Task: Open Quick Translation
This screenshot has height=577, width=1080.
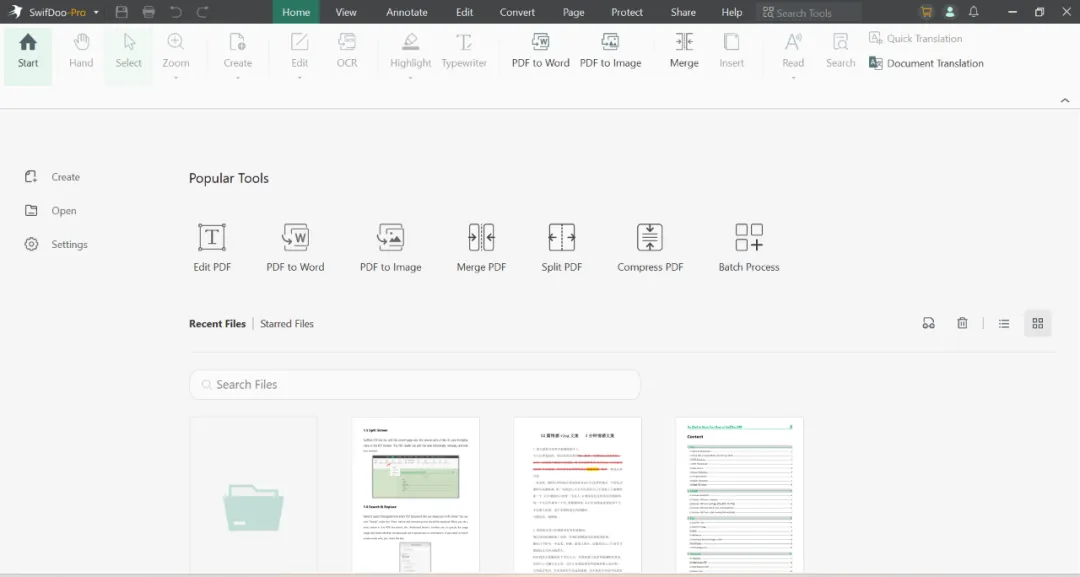Action: 915,39
